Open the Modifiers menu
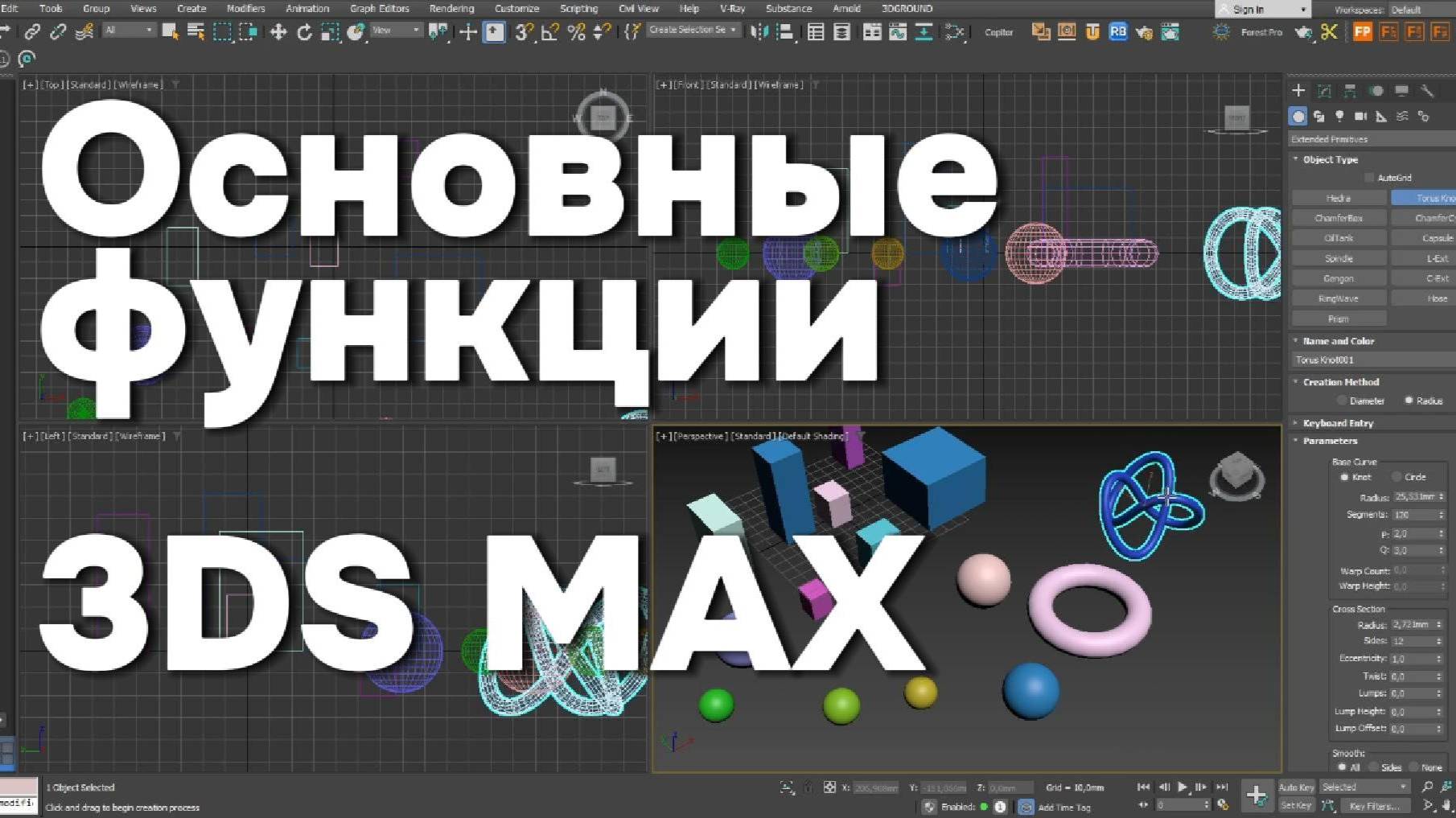 click(x=245, y=8)
